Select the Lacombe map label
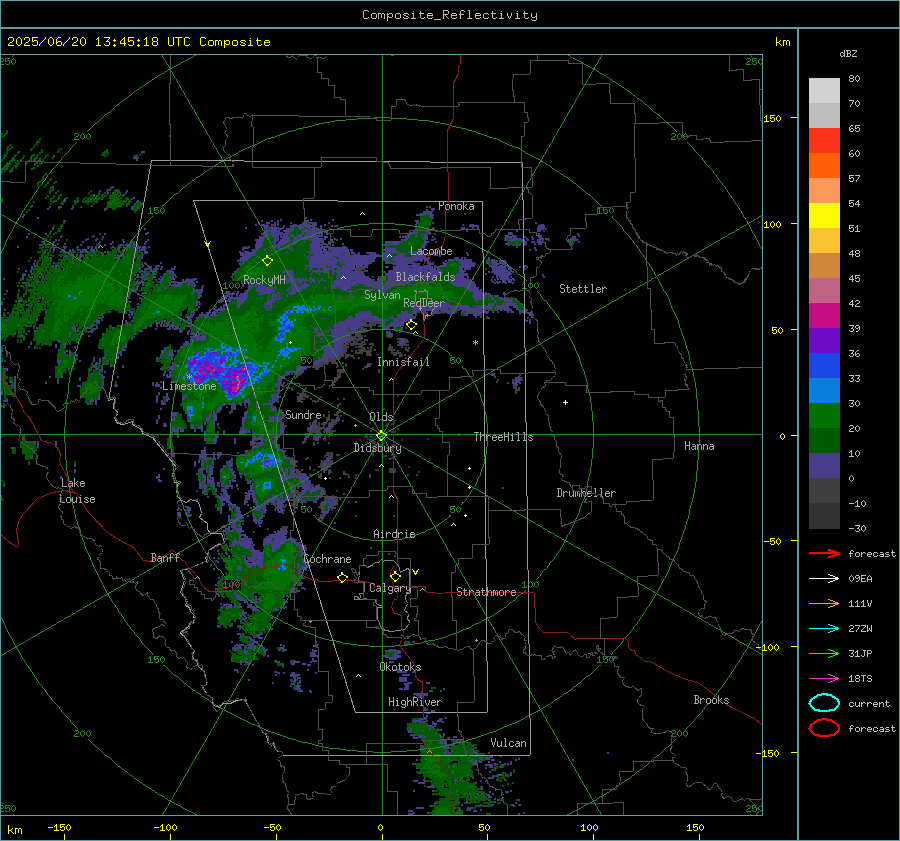The image size is (900, 841). click(431, 251)
